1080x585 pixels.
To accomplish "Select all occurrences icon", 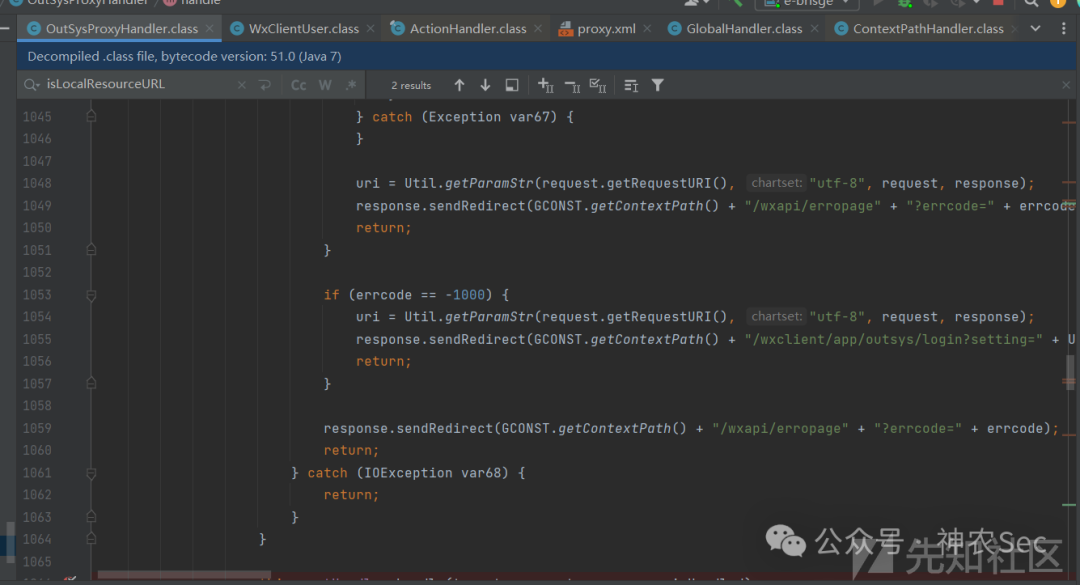I will coord(598,85).
